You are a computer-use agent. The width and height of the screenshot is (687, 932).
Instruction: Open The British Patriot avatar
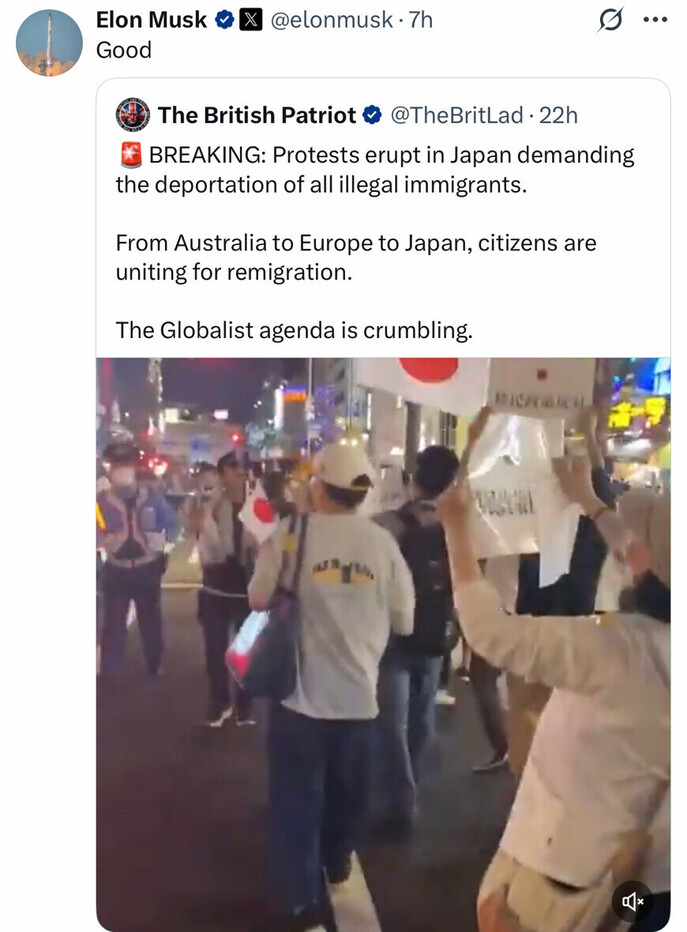coord(133,115)
